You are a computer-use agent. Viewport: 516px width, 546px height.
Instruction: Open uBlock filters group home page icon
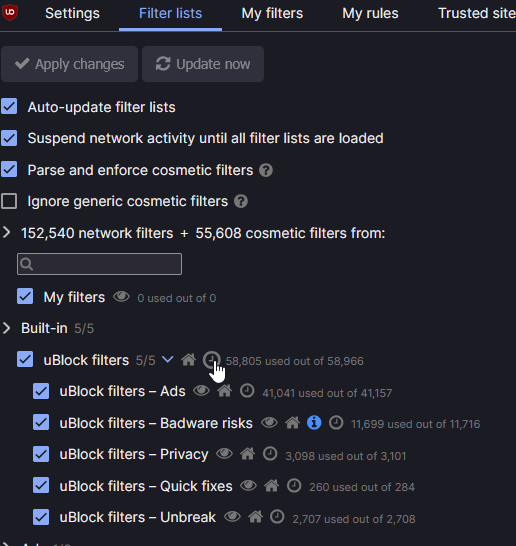(x=188, y=360)
